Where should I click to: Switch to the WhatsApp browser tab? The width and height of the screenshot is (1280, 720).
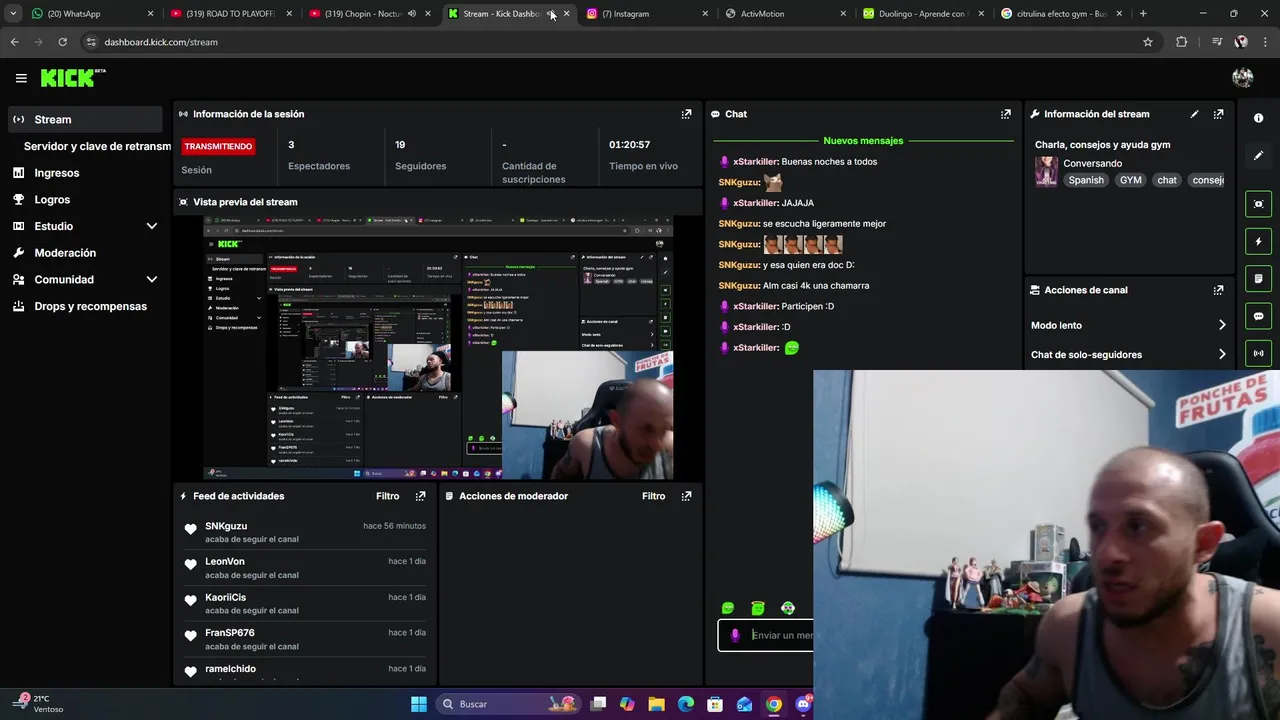[x=92, y=14]
